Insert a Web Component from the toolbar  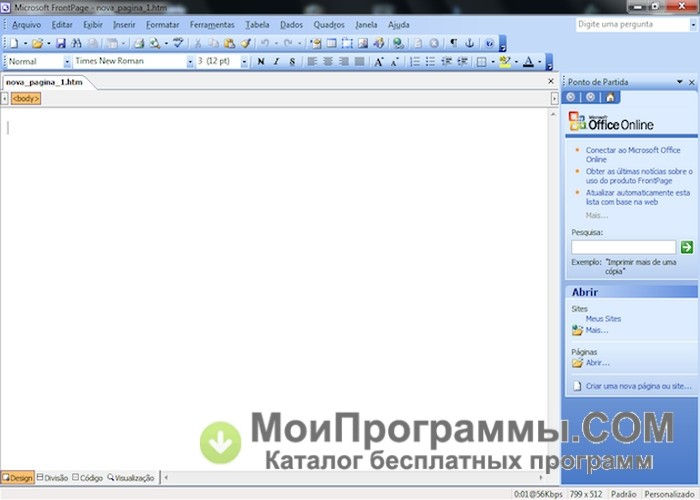[x=316, y=43]
